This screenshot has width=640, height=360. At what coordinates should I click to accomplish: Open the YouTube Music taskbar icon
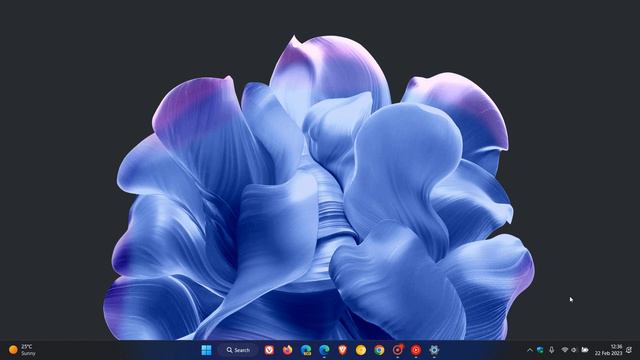[416, 350]
